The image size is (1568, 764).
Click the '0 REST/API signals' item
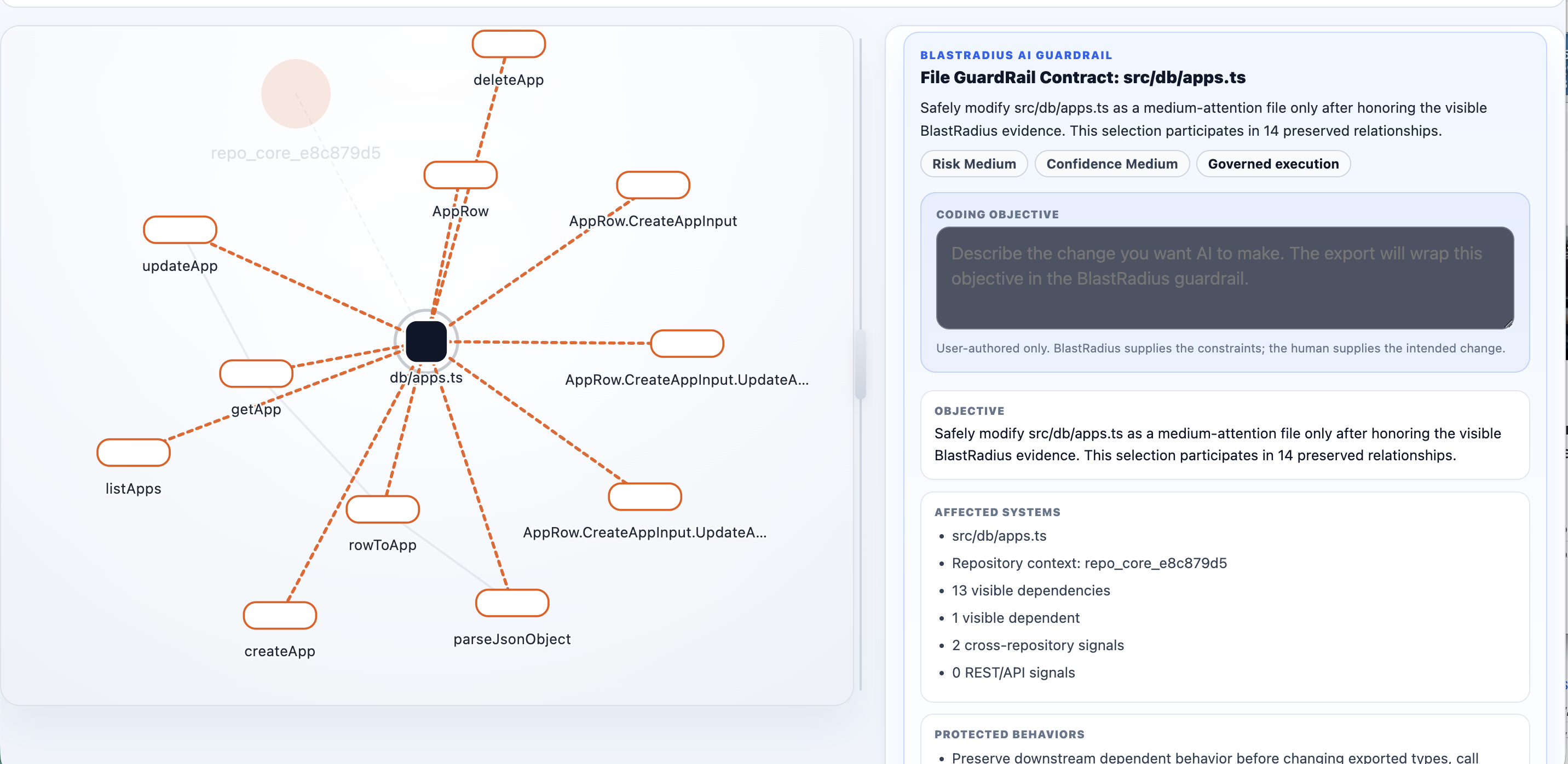coord(1013,672)
